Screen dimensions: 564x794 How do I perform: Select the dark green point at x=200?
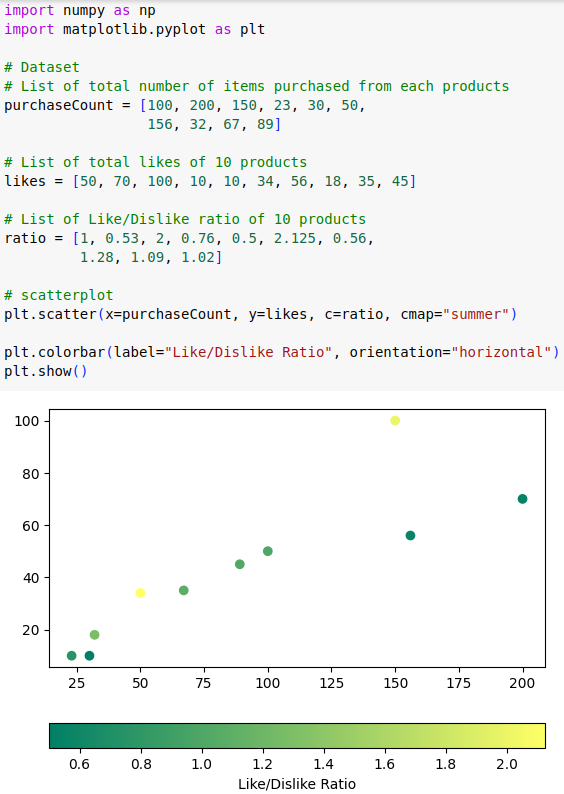[x=522, y=499]
